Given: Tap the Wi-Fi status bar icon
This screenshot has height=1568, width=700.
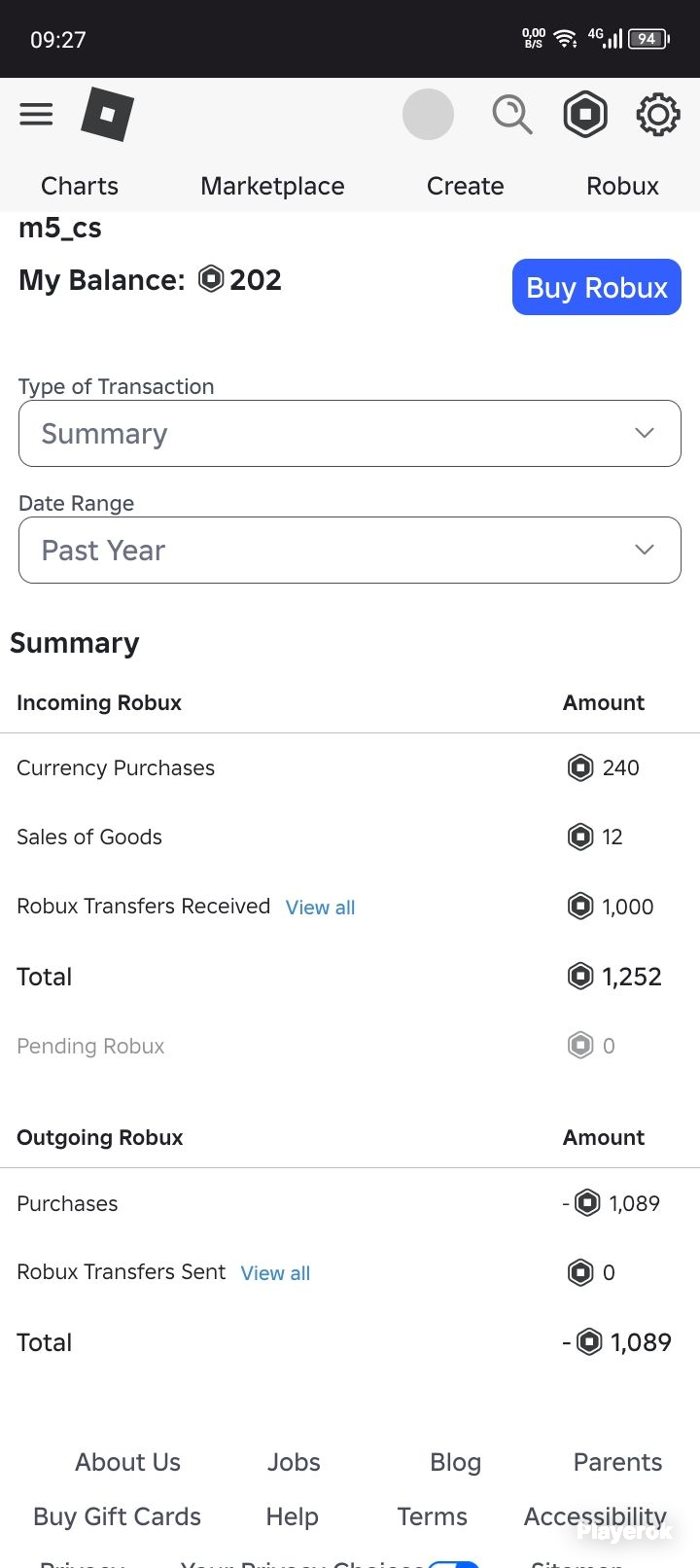Looking at the screenshot, I should click(565, 39).
